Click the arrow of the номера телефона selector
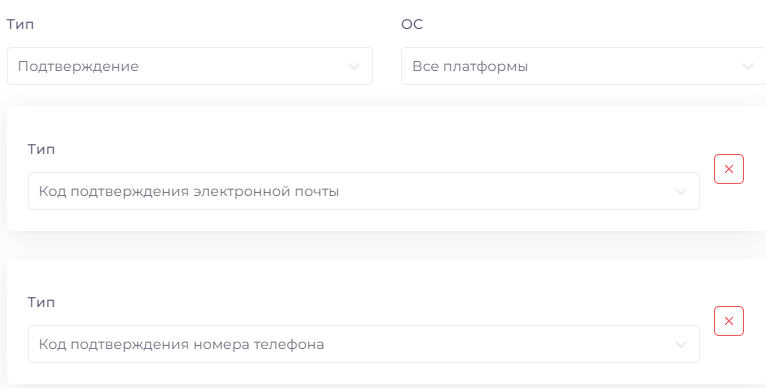Image resolution: width=766 pixels, height=388 pixels. point(681,345)
